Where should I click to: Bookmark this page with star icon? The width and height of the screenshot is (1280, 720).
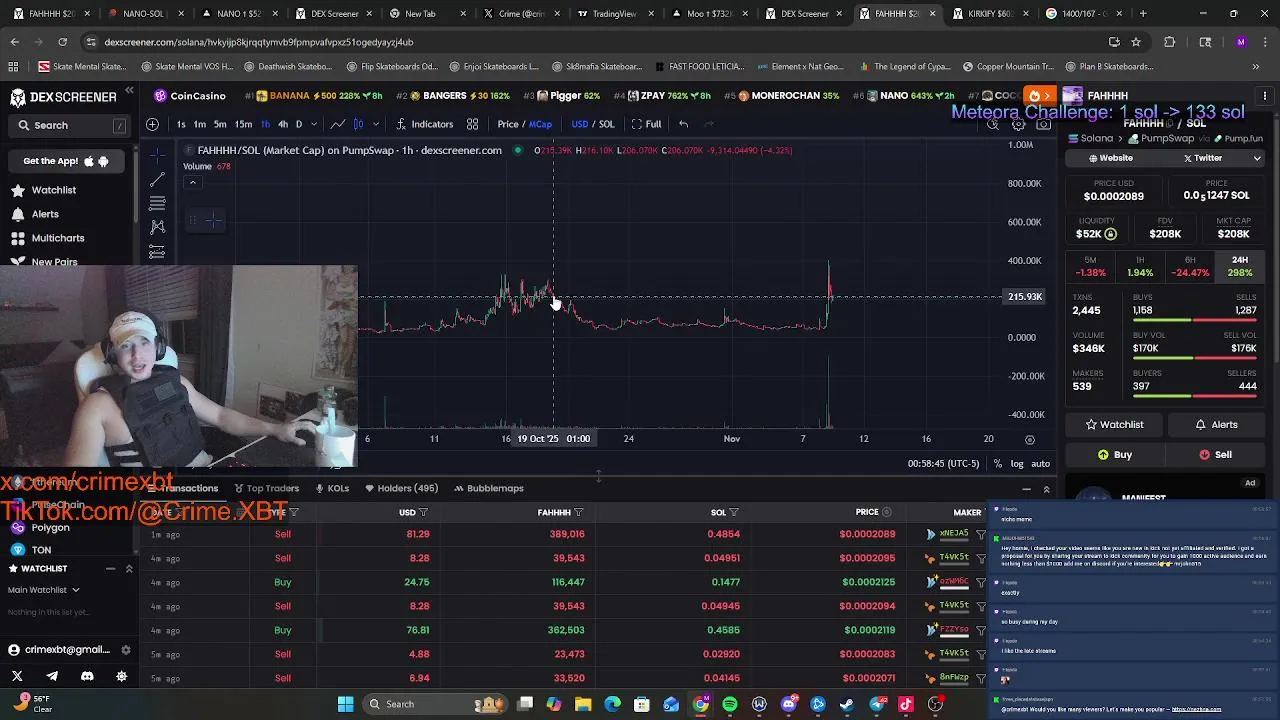[1136, 42]
